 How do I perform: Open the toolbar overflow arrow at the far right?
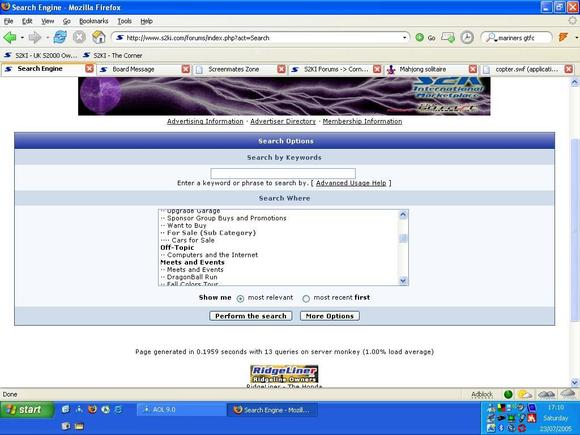point(576,37)
